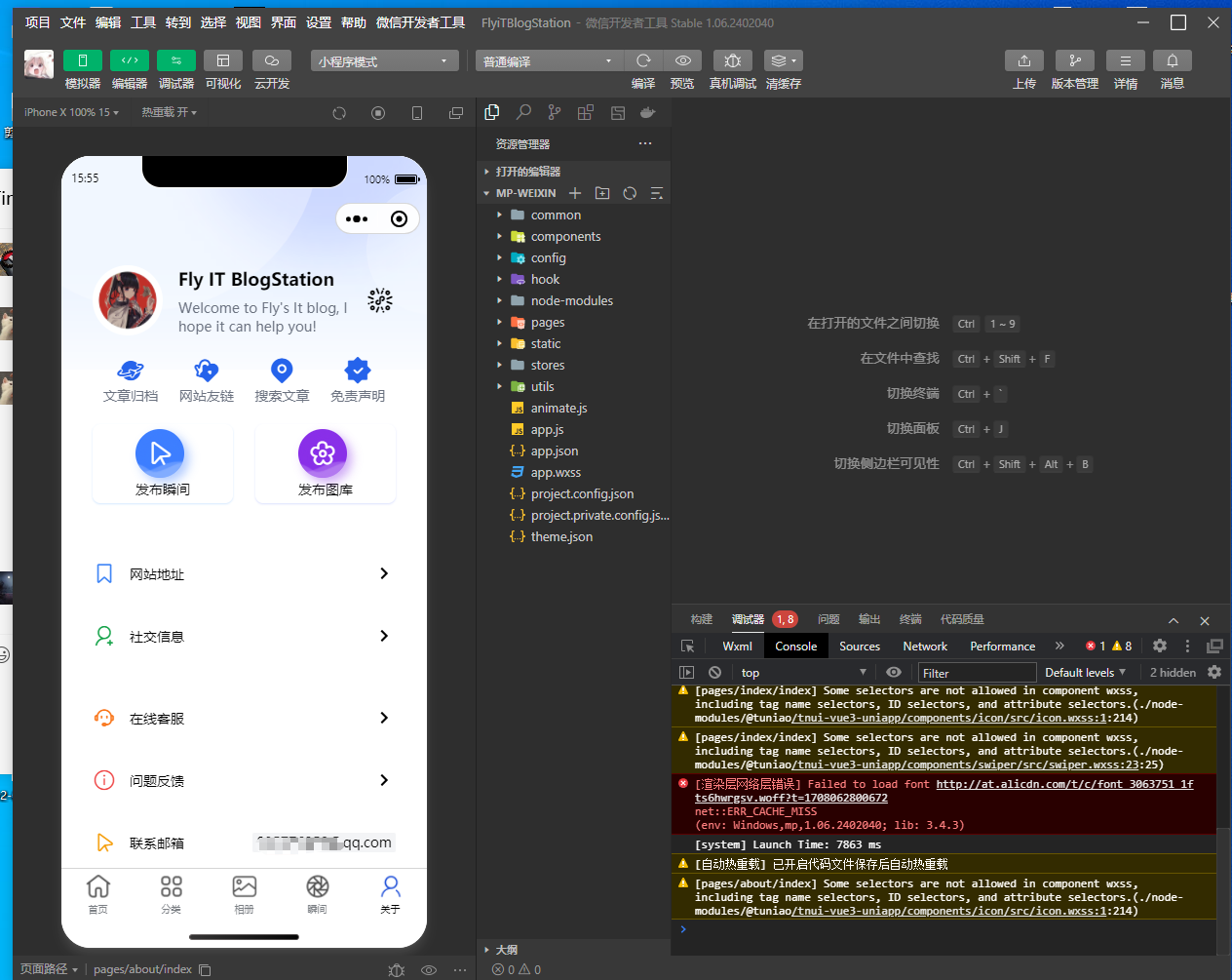This screenshot has height=980, width=1232.
Task: Open the docker whale icon in sidebar
Action: click(x=648, y=112)
